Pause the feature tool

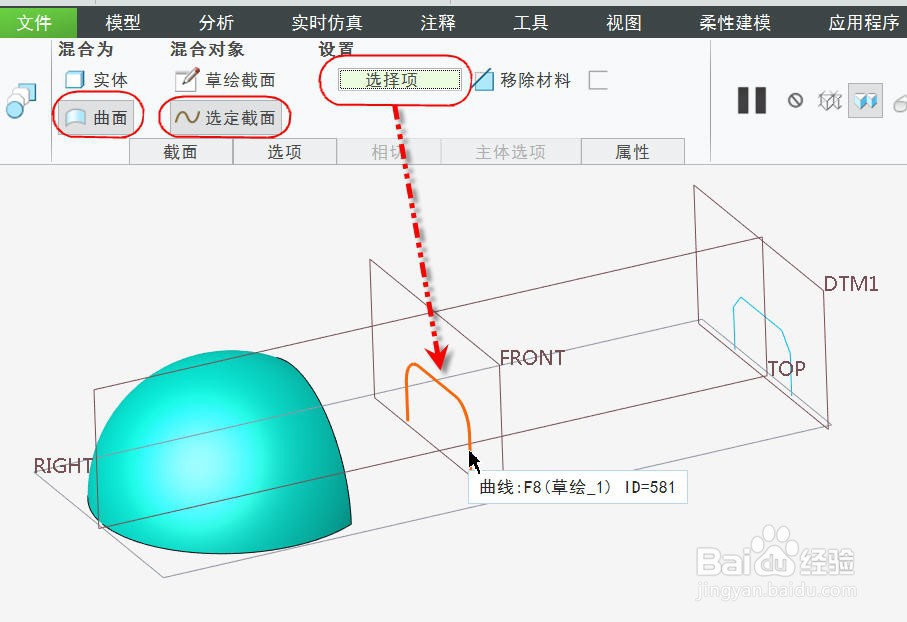751,101
